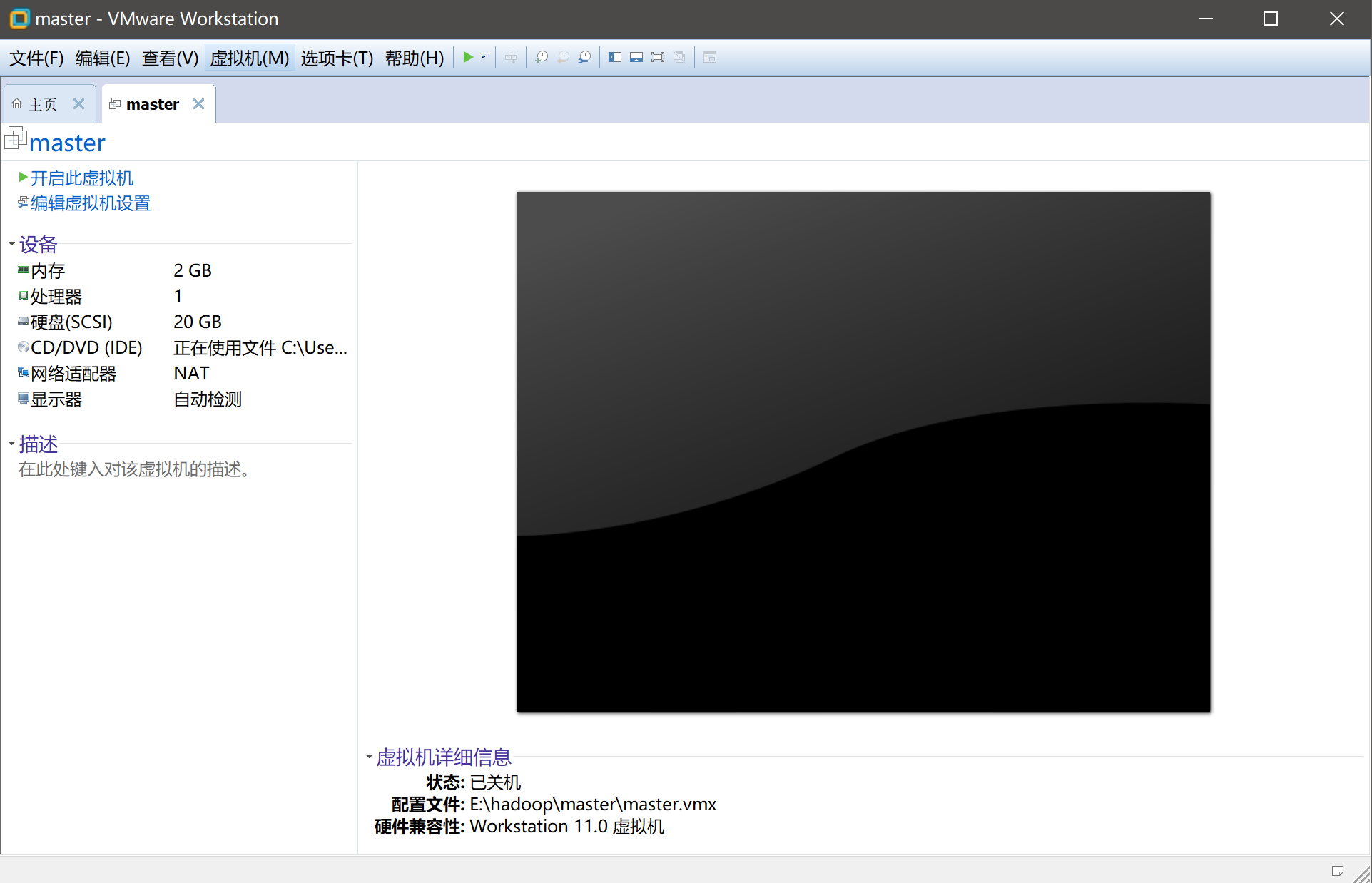Select the 硬盘(SCSI) hard disk device
The width and height of the screenshot is (1372, 883).
[71, 322]
